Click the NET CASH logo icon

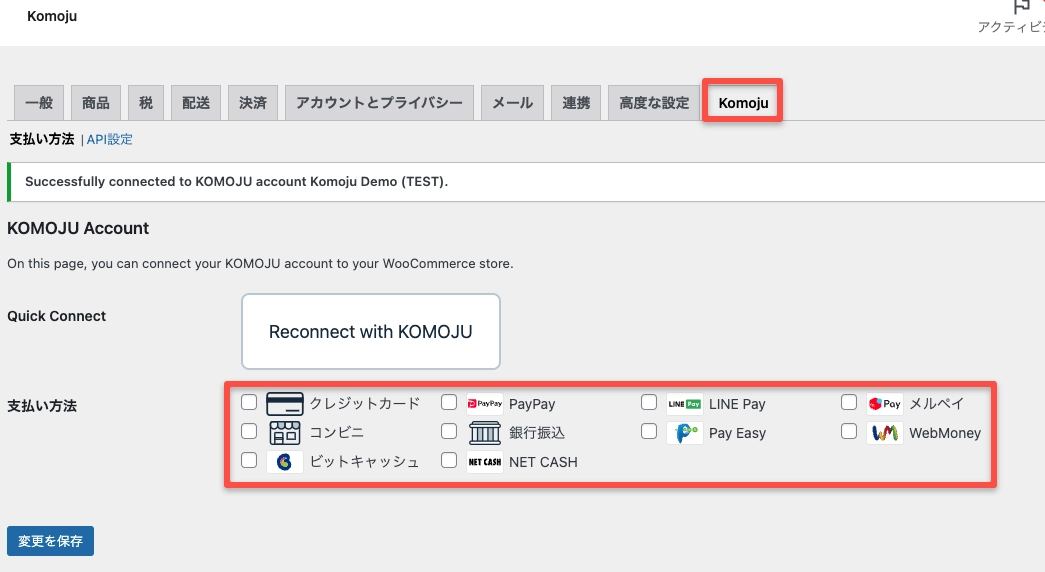[485, 461]
